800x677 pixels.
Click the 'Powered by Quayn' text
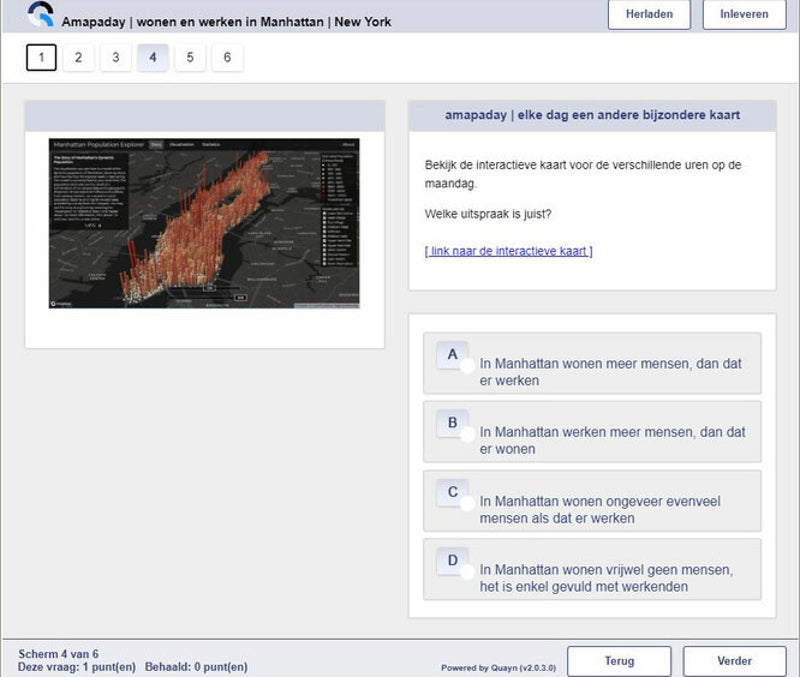click(498, 668)
